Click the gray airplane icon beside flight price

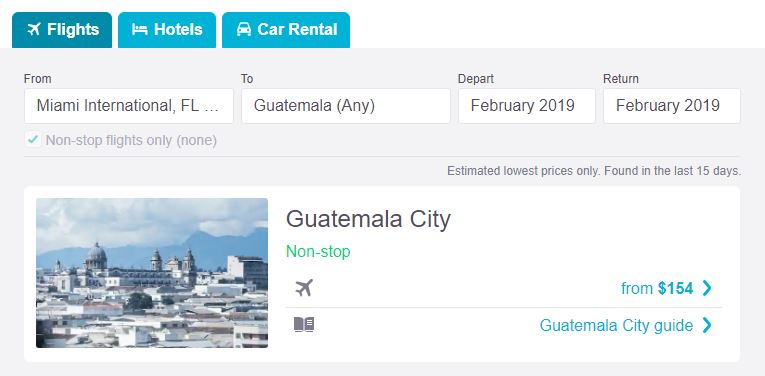point(303,288)
